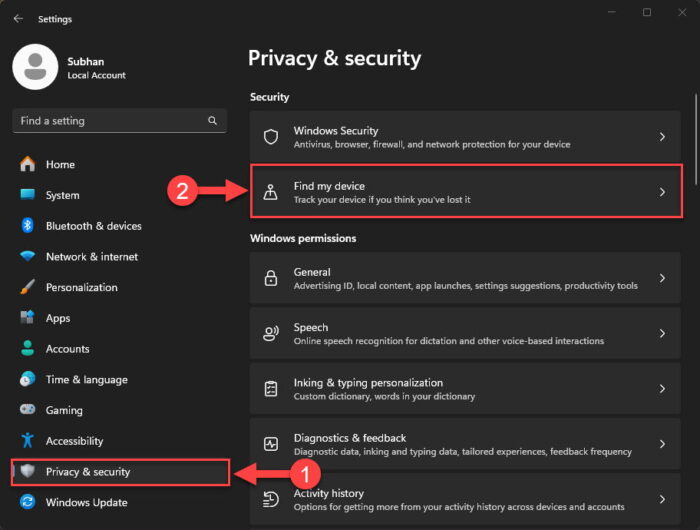Viewport: 700px width, 530px height.
Task: Click the Inking & typing clipboard icon
Action: point(271,388)
